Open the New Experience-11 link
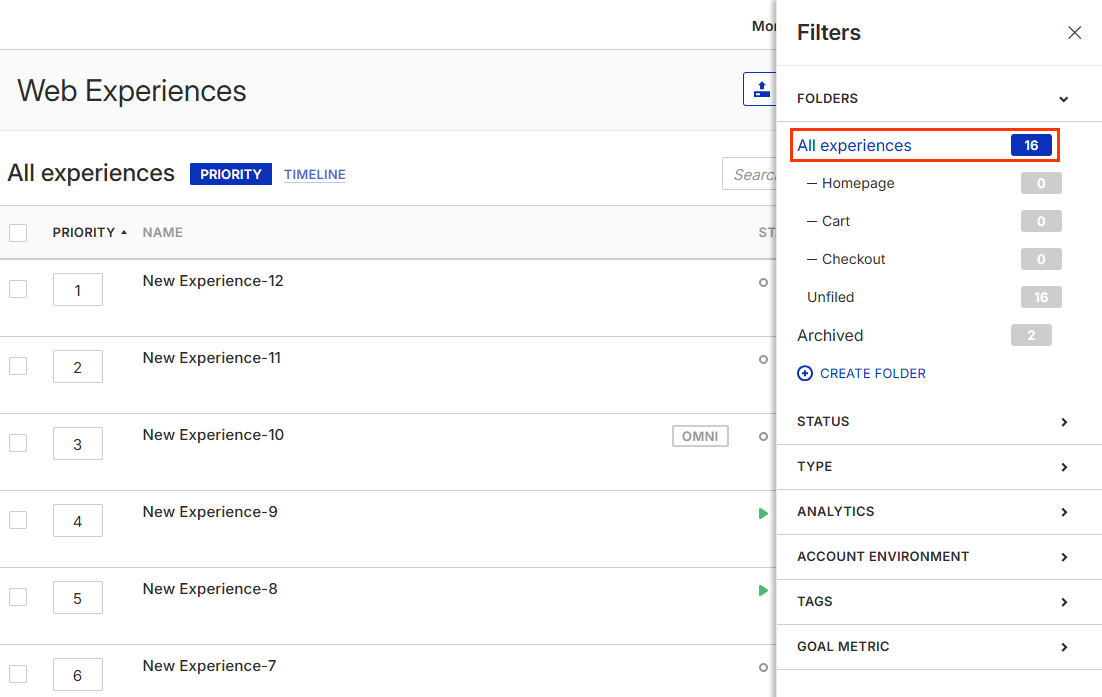 [212, 358]
